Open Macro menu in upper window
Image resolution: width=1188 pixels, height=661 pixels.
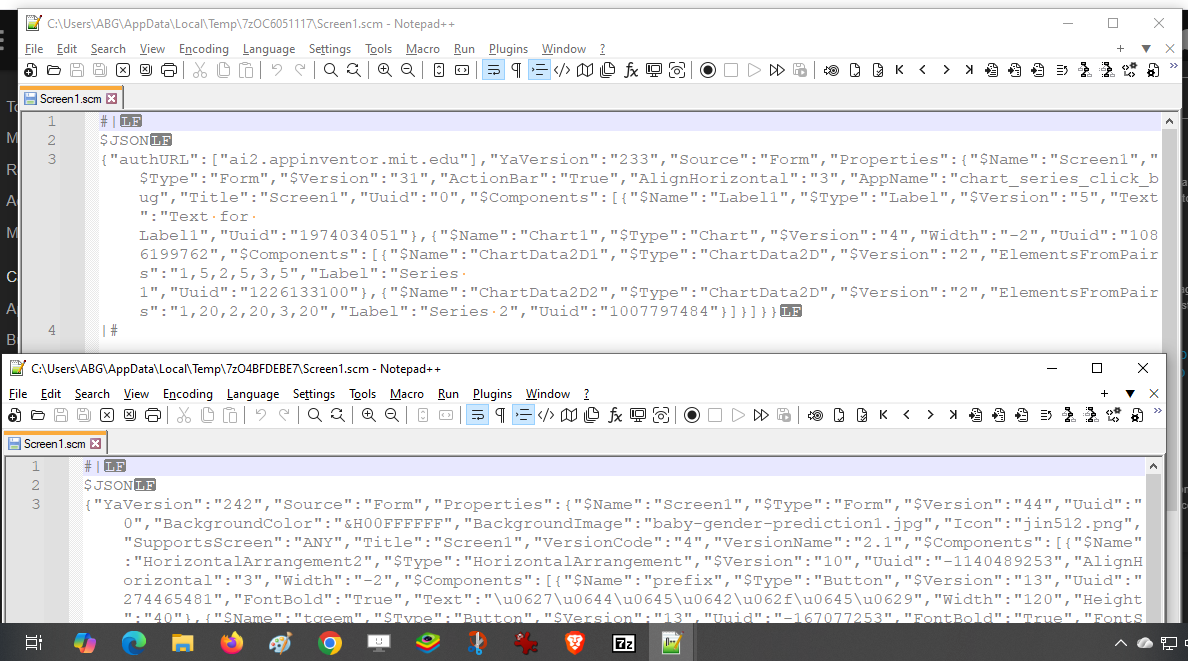pos(423,49)
